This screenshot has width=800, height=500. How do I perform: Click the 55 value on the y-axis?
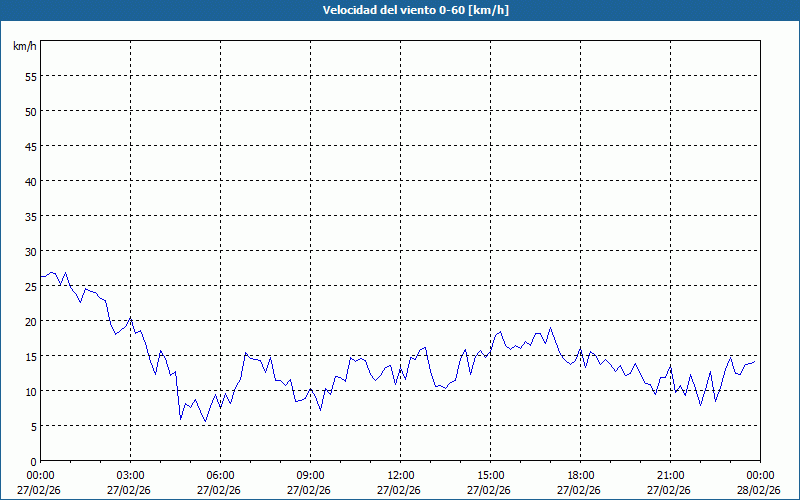[x=30, y=76]
